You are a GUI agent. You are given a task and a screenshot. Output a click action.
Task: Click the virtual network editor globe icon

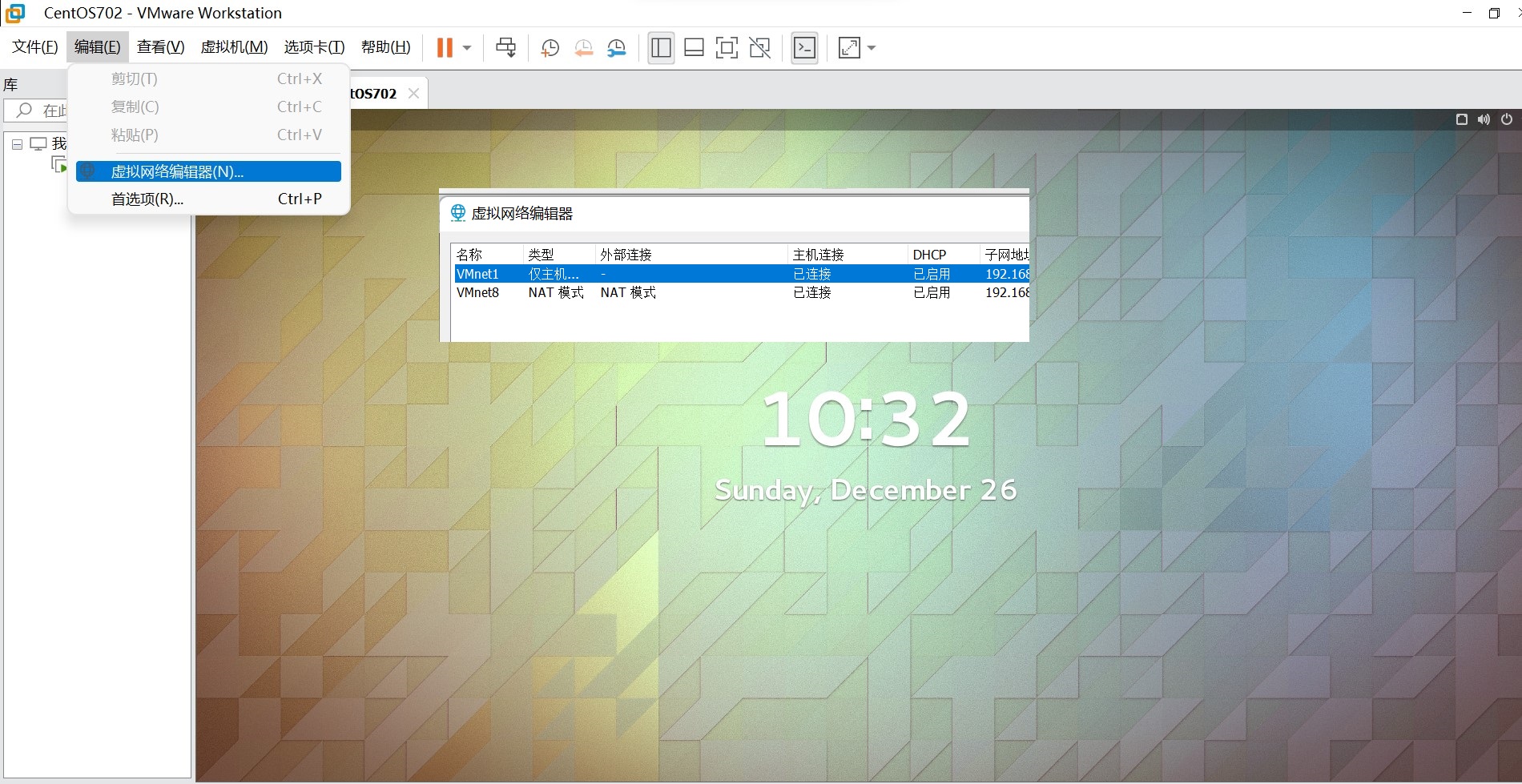point(458,213)
